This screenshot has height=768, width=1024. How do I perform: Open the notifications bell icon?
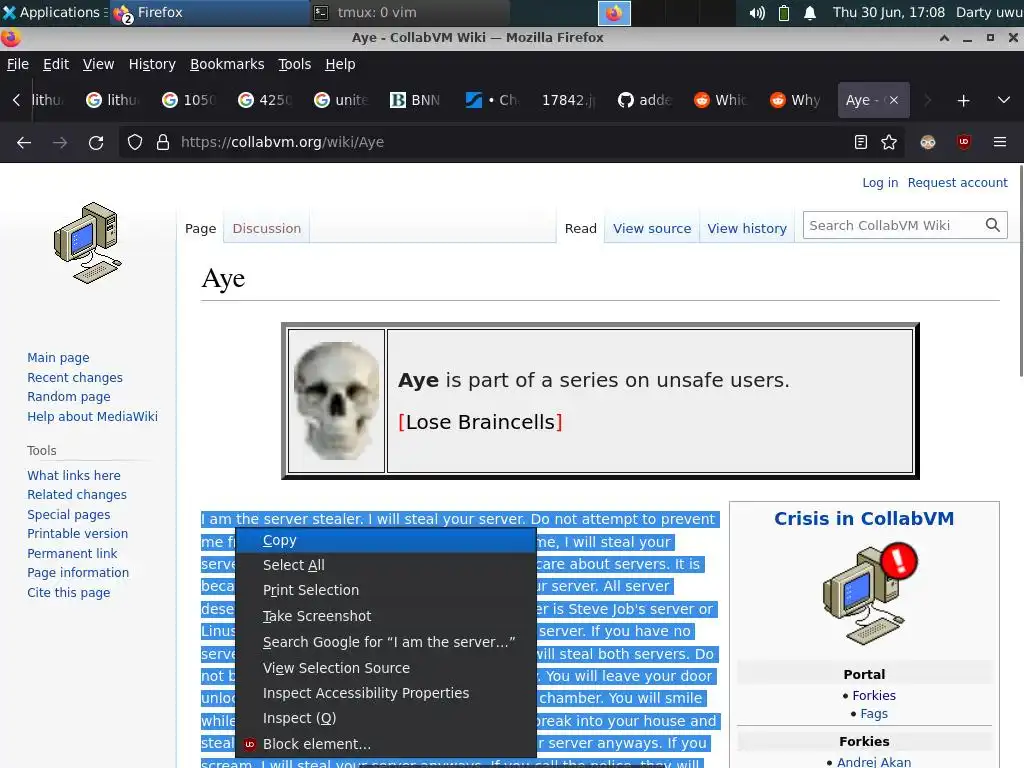point(810,12)
